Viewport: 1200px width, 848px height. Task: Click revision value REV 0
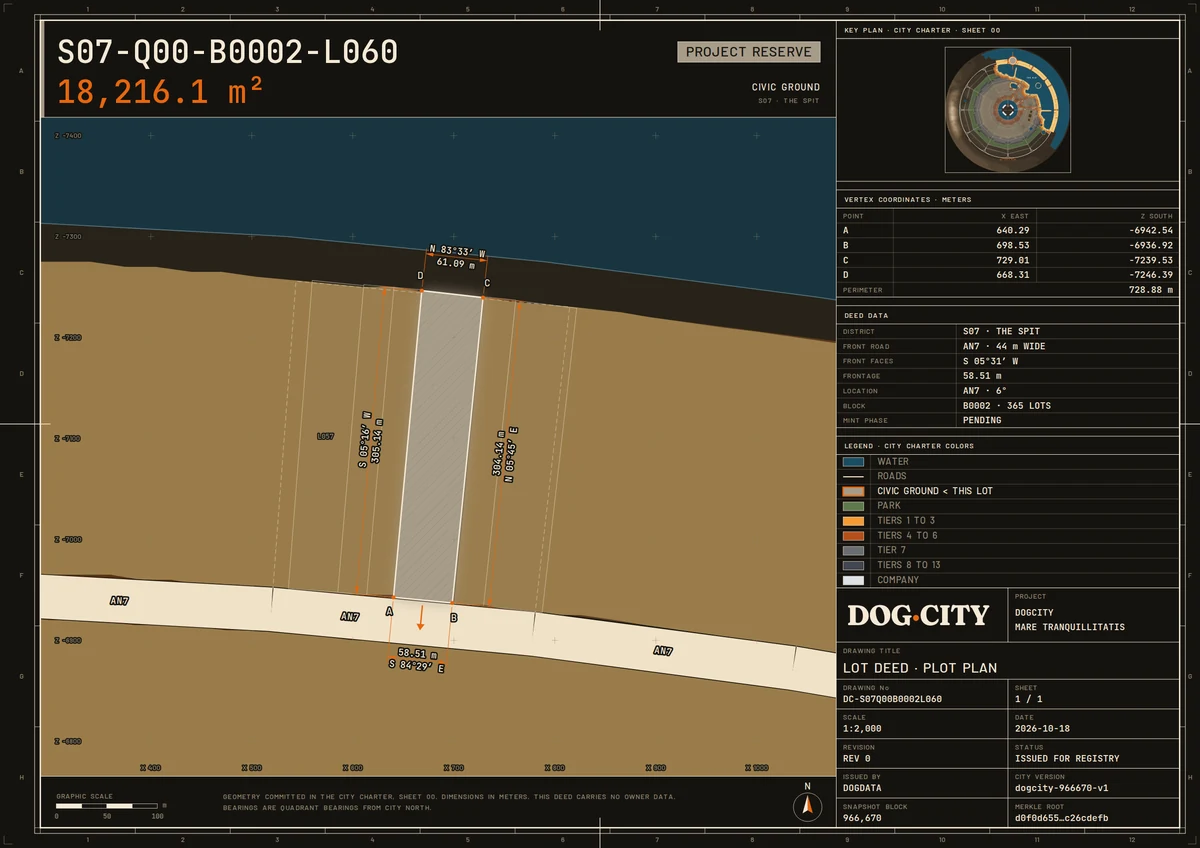point(859,758)
